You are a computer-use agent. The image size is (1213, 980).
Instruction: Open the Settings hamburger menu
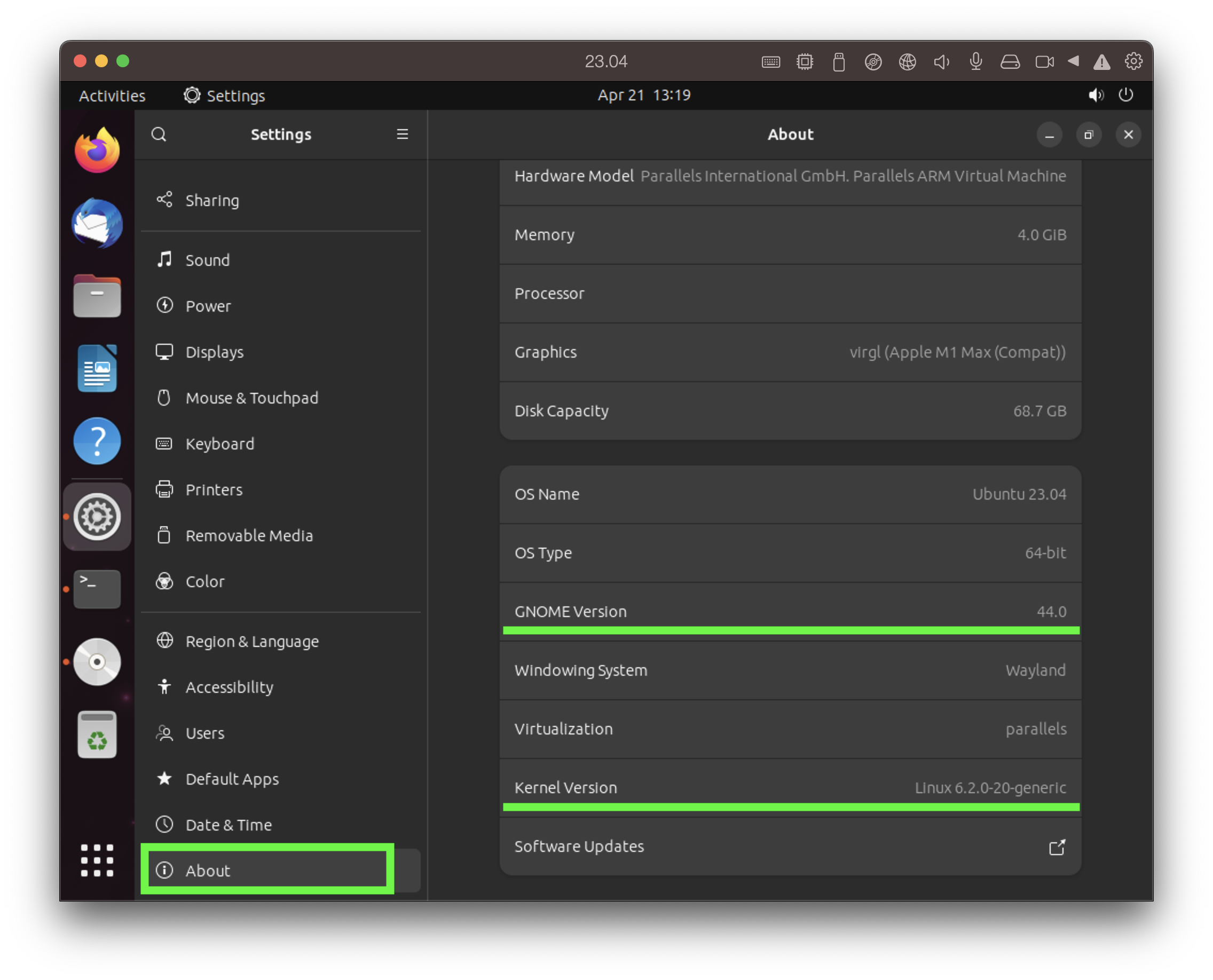[x=402, y=135]
